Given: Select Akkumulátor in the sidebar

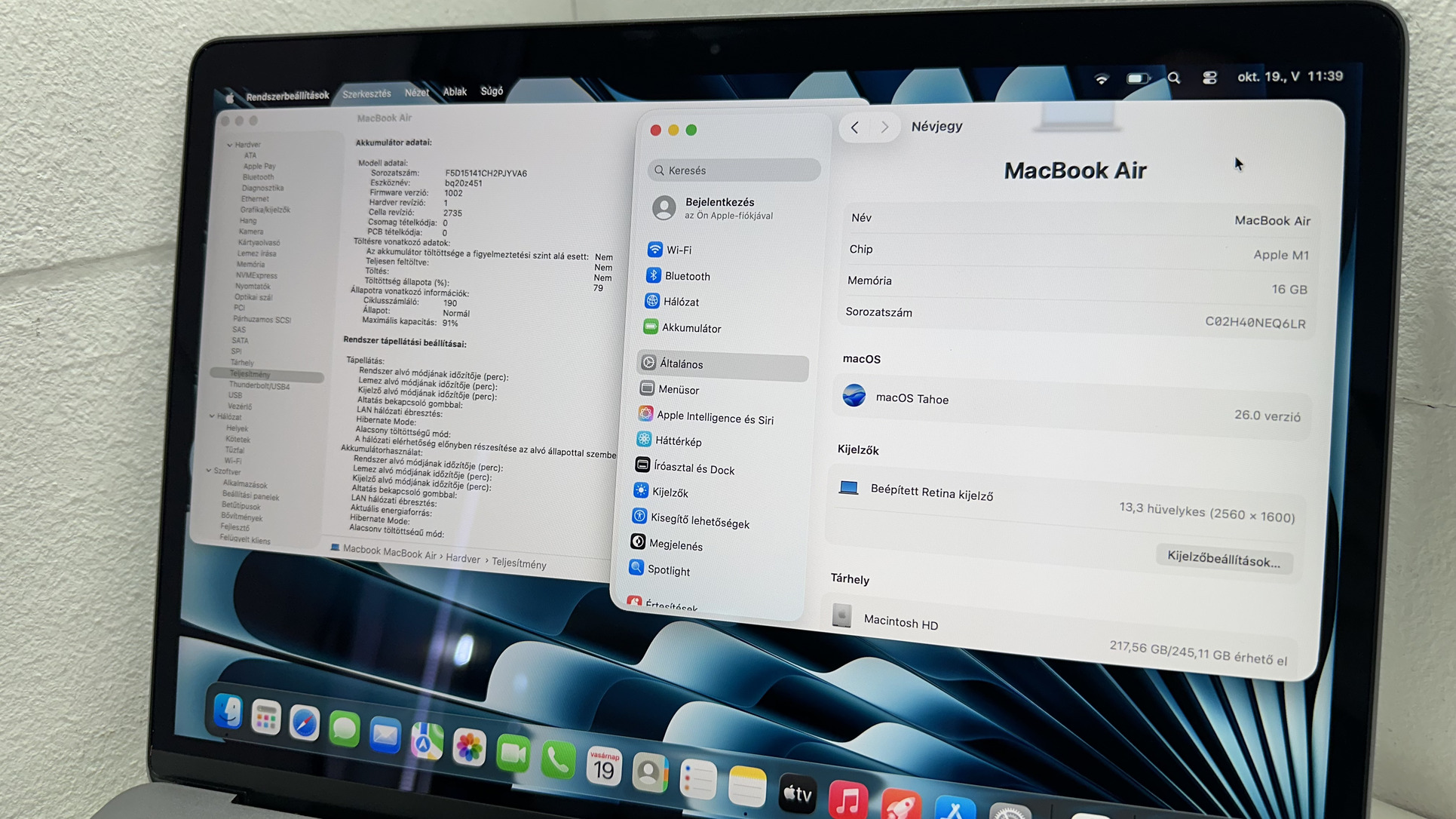Looking at the screenshot, I should click(691, 328).
